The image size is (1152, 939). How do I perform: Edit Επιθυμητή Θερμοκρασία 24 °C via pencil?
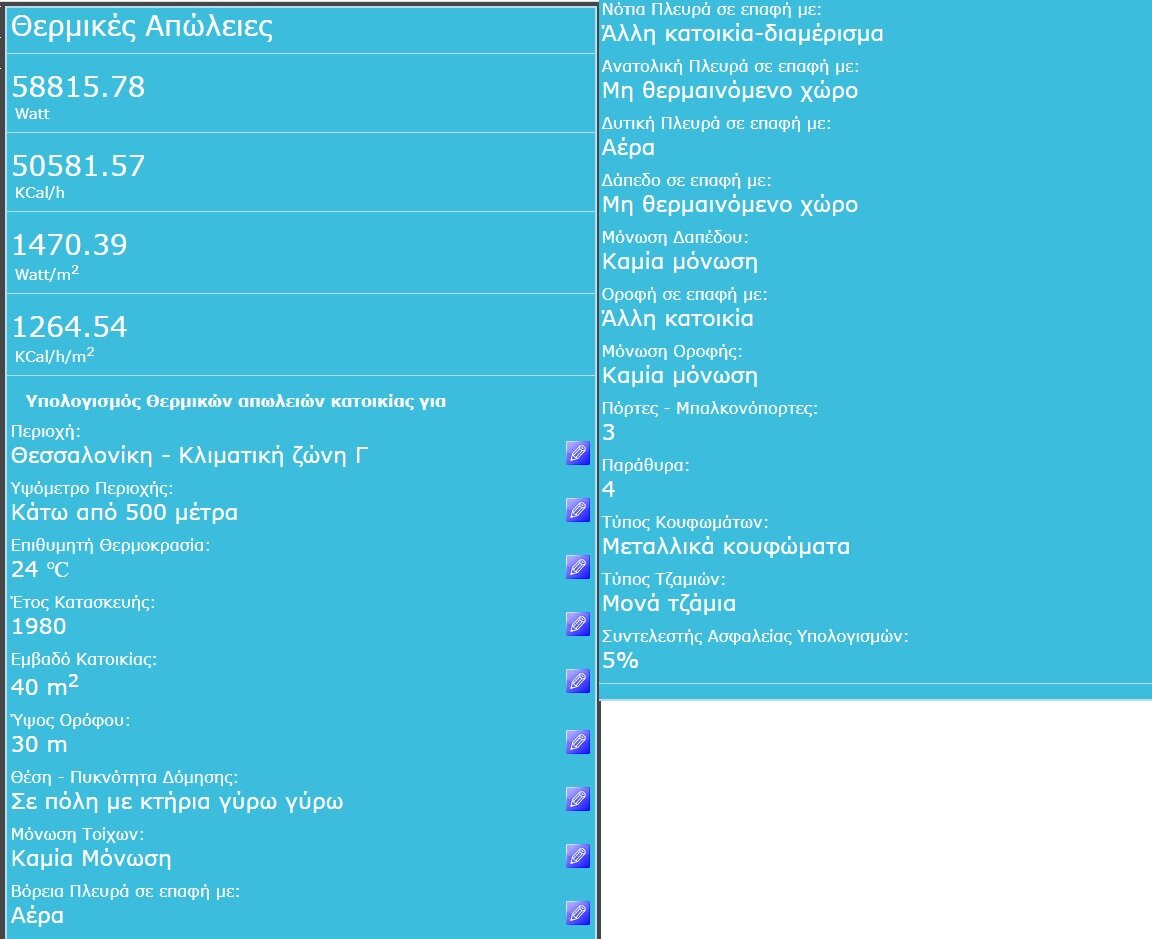coord(577,566)
